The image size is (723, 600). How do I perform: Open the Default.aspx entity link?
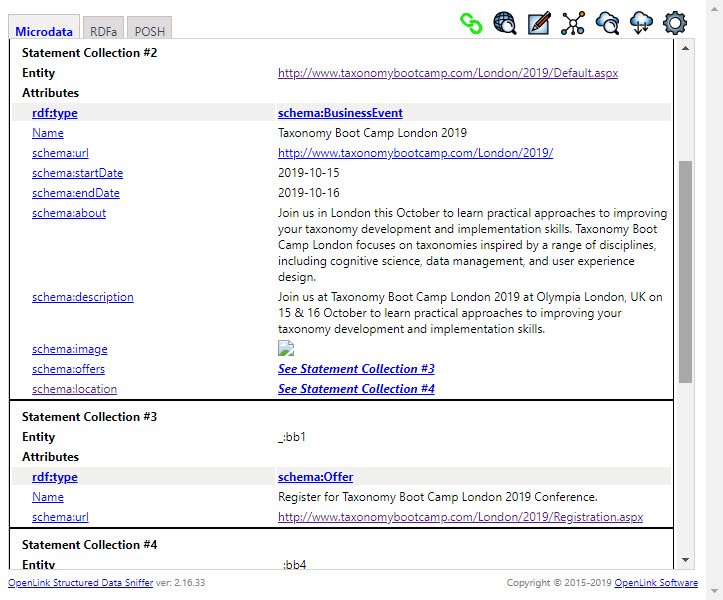[x=448, y=73]
